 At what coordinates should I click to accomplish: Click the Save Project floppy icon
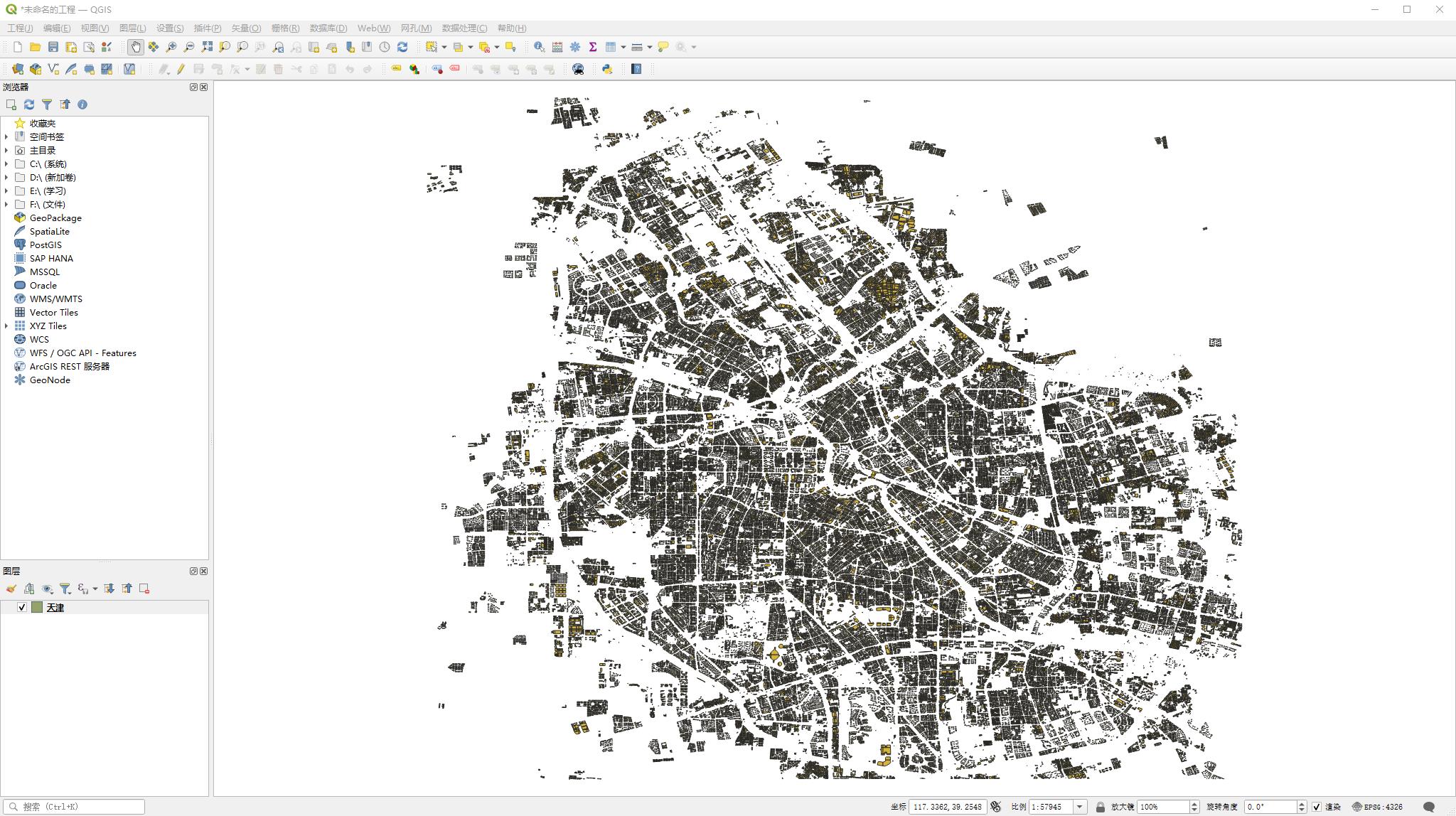(53, 47)
